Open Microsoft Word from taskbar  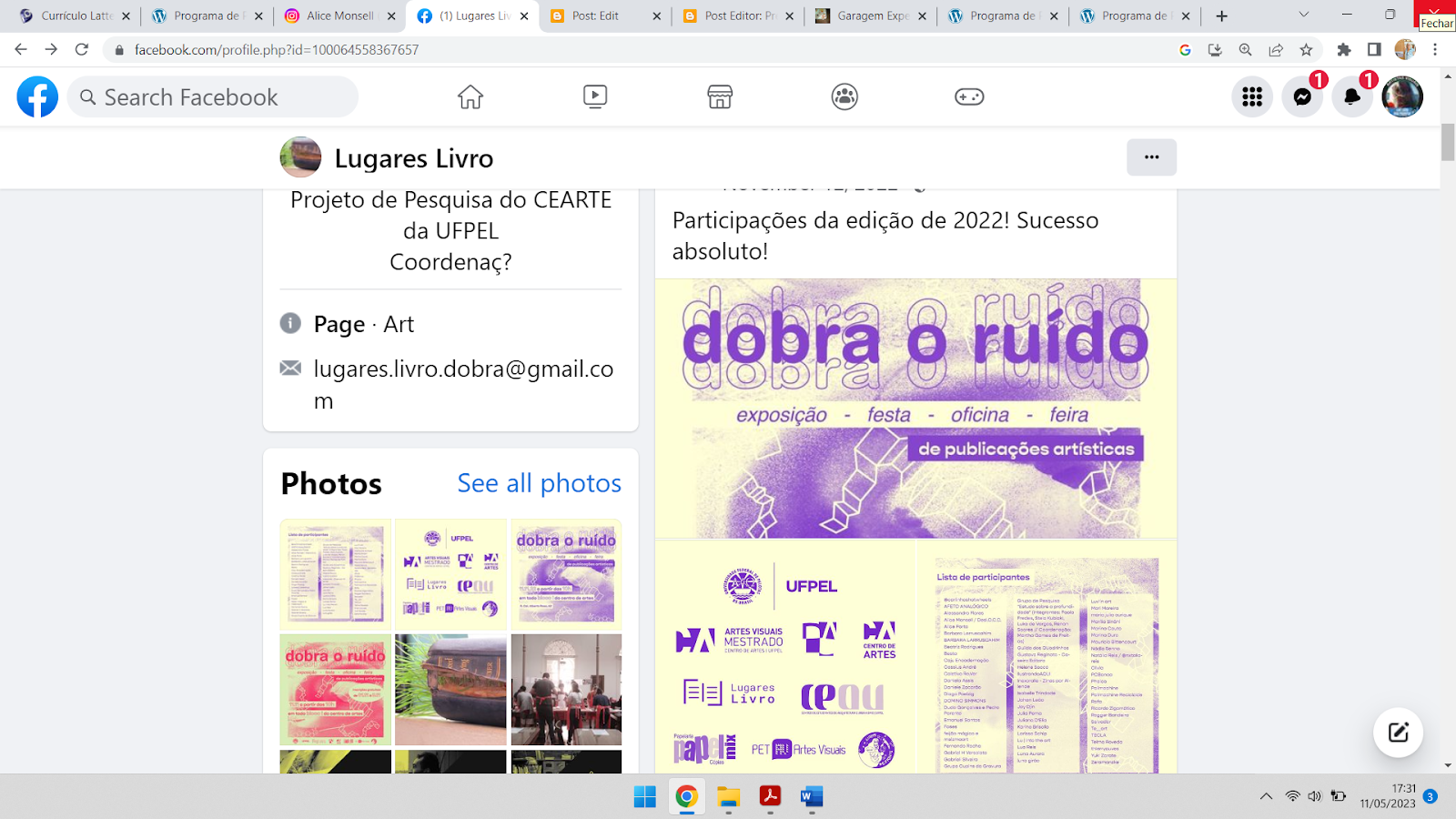tap(812, 797)
